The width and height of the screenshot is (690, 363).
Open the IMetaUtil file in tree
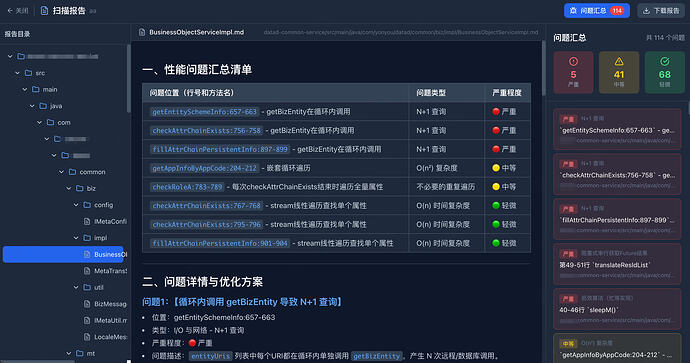point(105,320)
